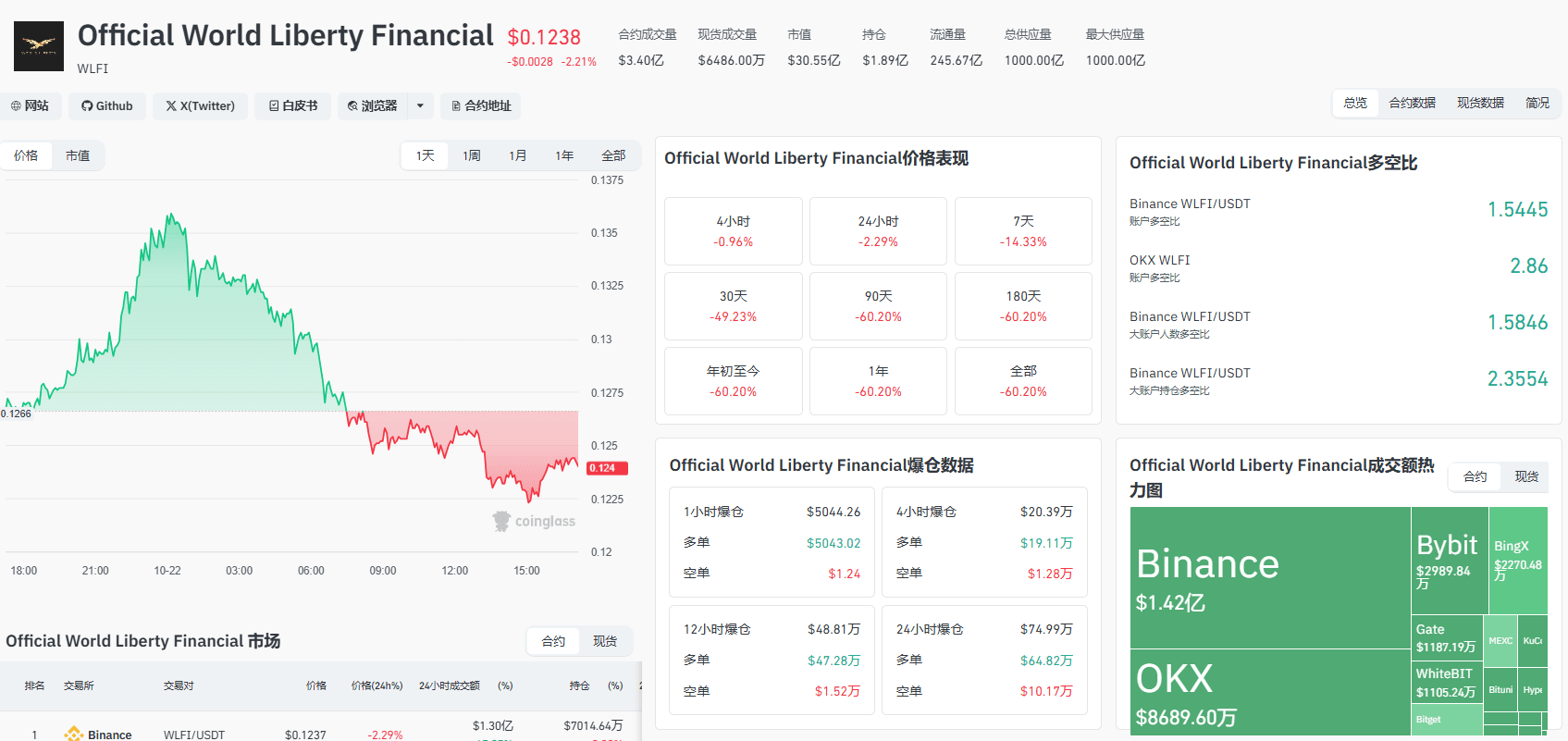The height and width of the screenshot is (741, 1568).
Task: Click the Binance heatmap block
Action: click(x=1270, y=577)
